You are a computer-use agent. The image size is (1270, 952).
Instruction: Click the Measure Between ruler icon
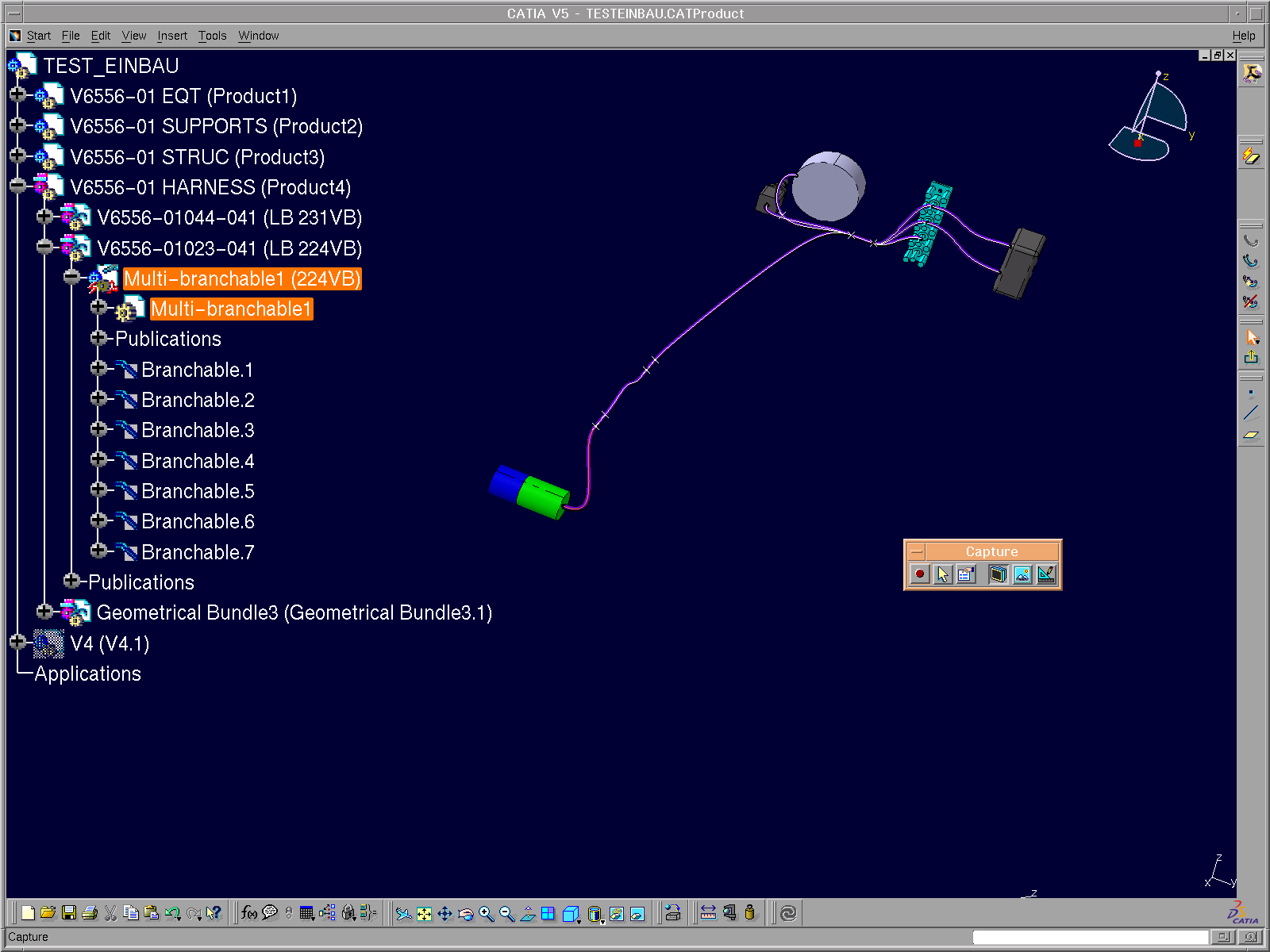click(709, 913)
